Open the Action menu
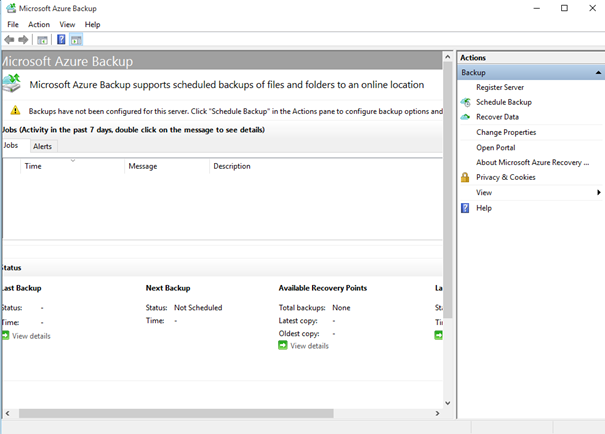The width and height of the screenshot is (605, 434). [39, 24]
